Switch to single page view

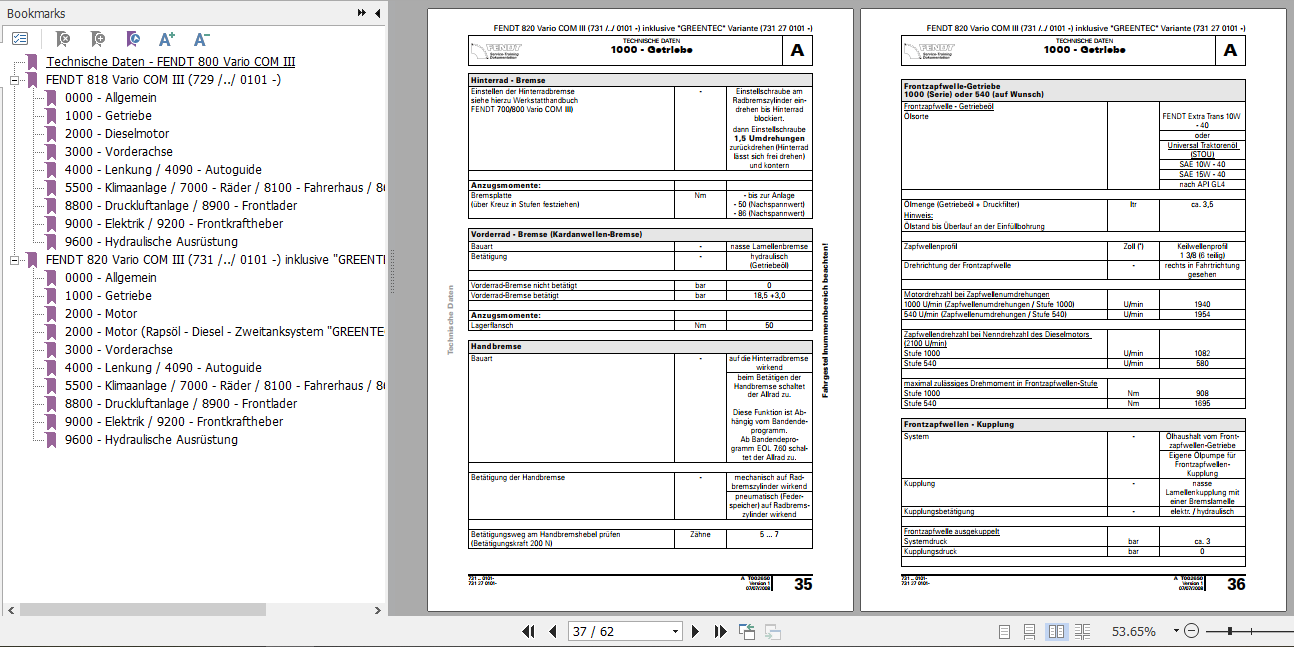[x=1004, y=631]
